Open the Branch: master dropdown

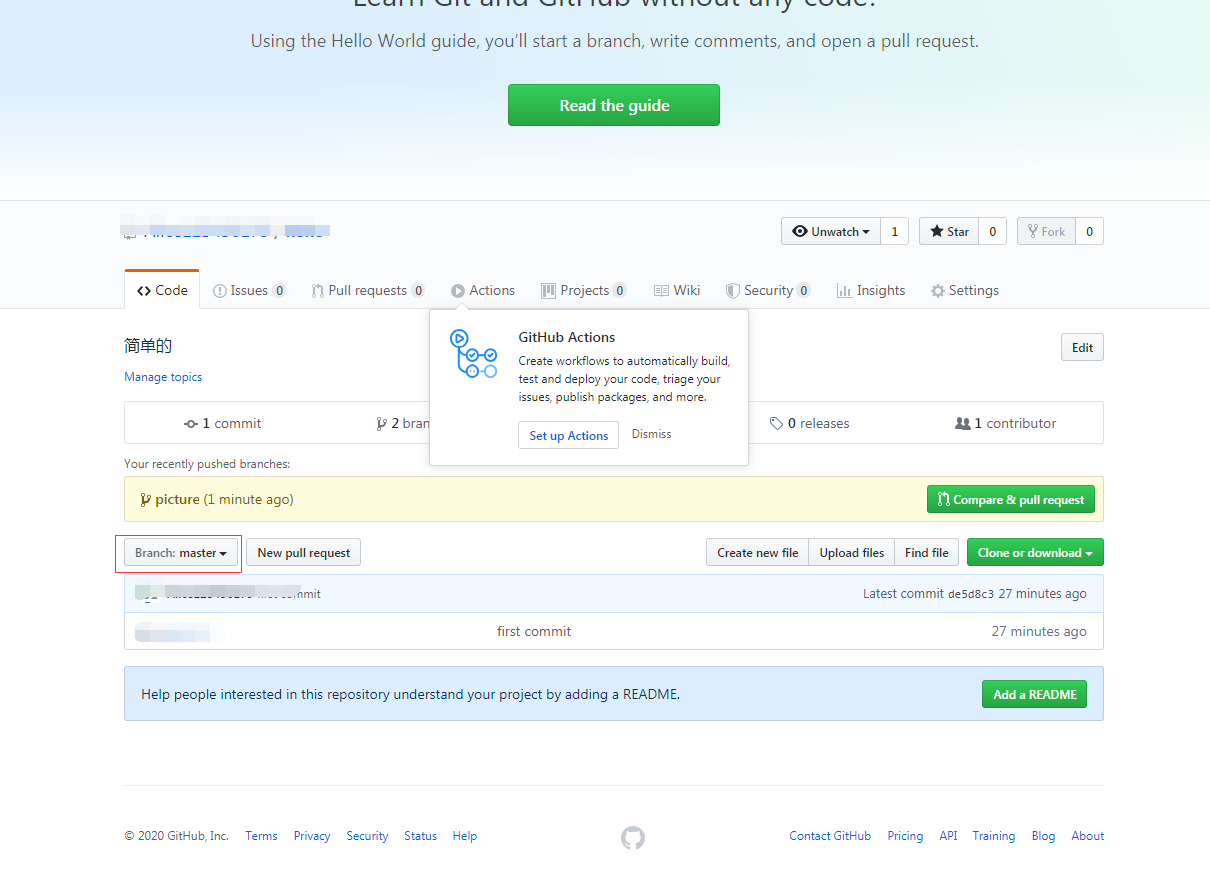[x=181, y=552]
